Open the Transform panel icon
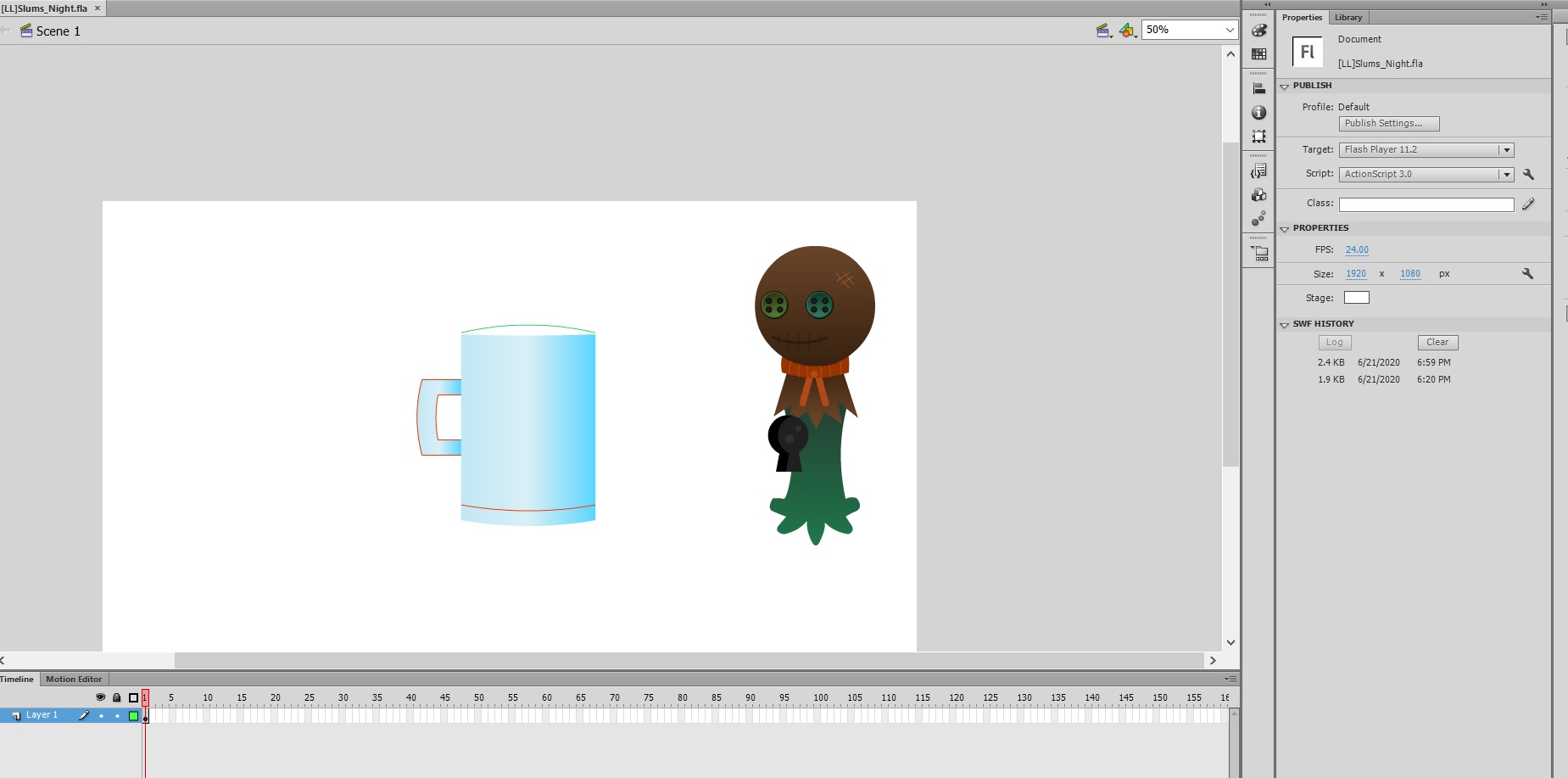1568x778 pixels. click(x=1259, y=137)
